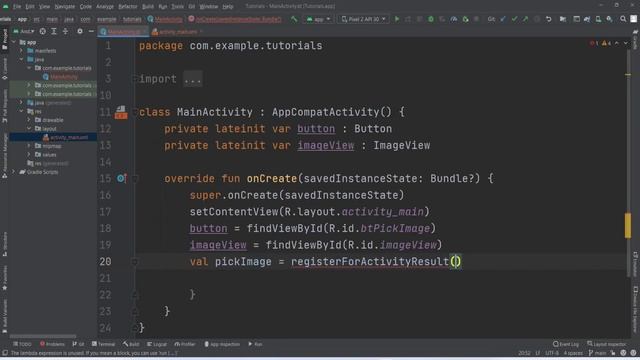Click the SDK Manager toolbar icon
This screenshot has width=640, height=360.
(609, 19)
